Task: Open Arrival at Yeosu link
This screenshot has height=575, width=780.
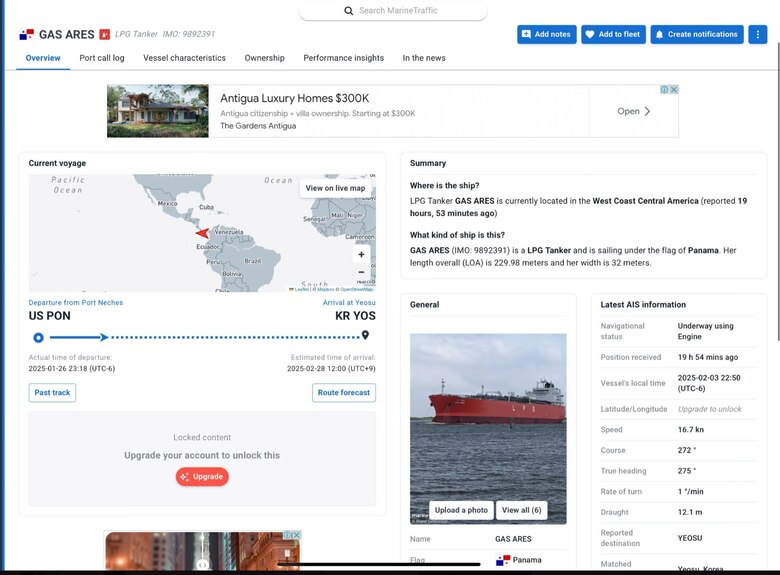Action: click(x=349, y=302)
